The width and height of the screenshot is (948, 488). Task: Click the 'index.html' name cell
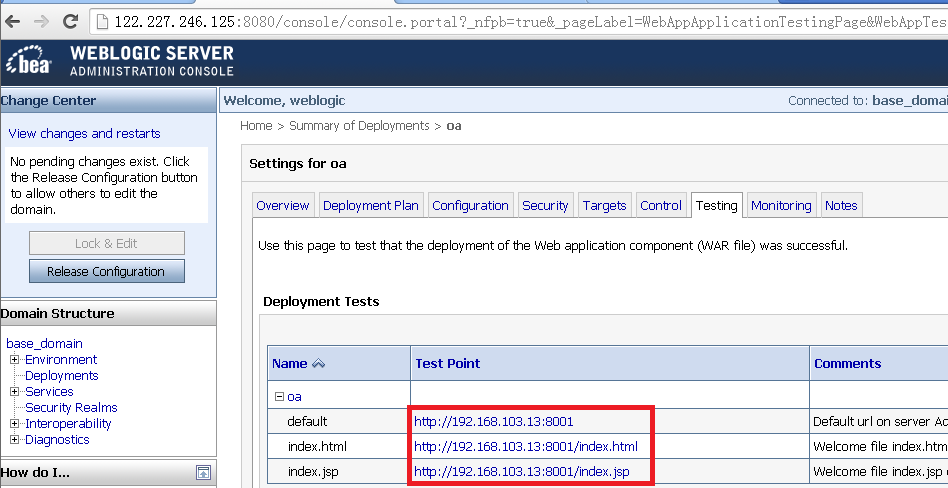pyautogui.click(x=317, y=447)
